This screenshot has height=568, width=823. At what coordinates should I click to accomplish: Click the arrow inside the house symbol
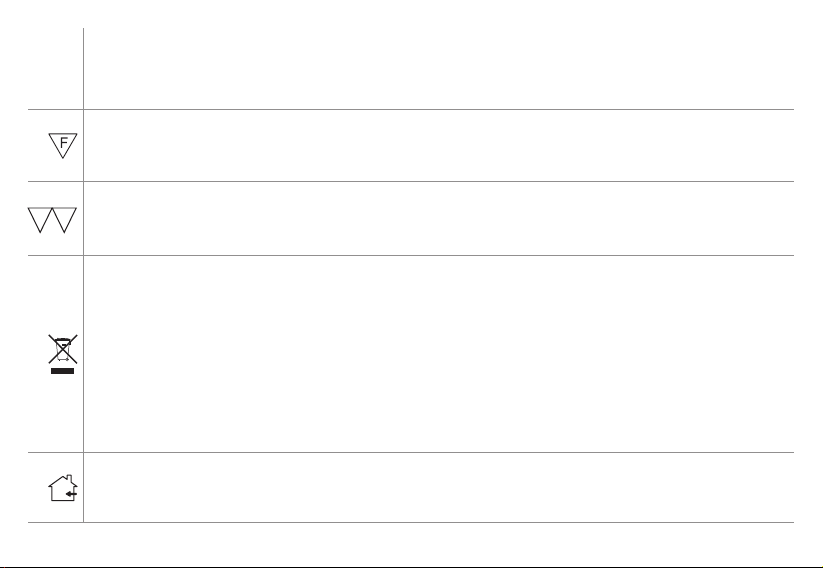[x=72, y=493]
